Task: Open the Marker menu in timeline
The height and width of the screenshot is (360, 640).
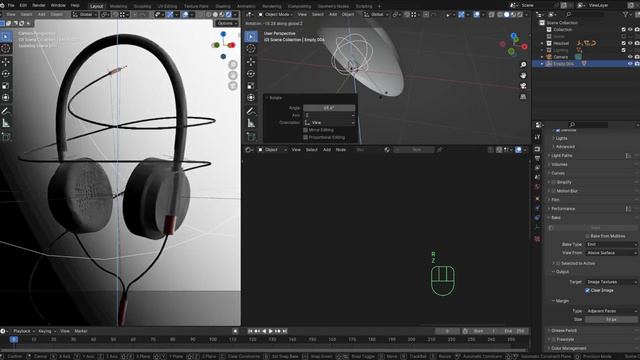Action: (x=81, y=331)
